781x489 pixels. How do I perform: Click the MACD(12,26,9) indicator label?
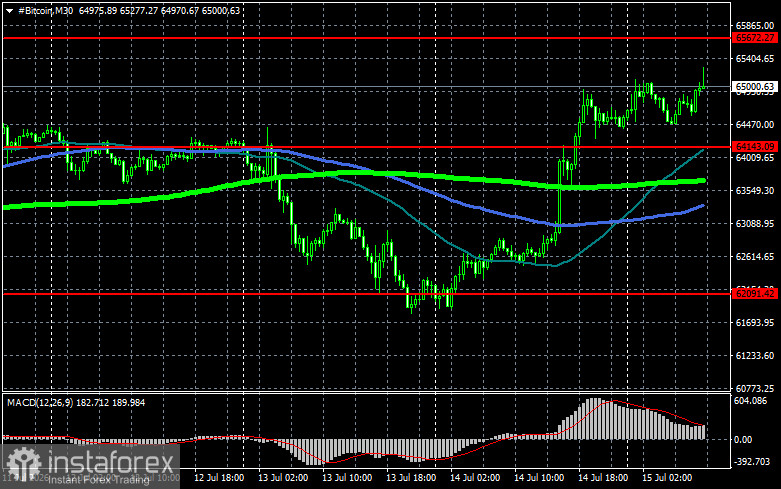[41, 402]
